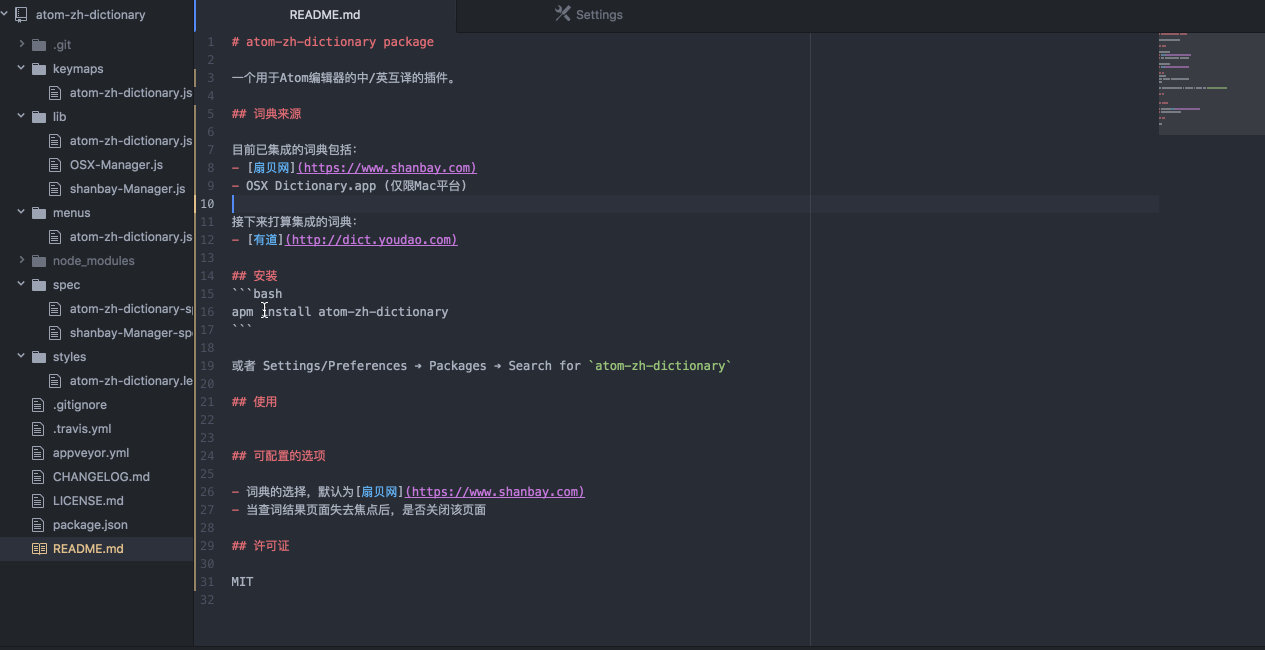Click the book icon next to README.md in tree
The image size is (1265, 650).
(39, 549)
